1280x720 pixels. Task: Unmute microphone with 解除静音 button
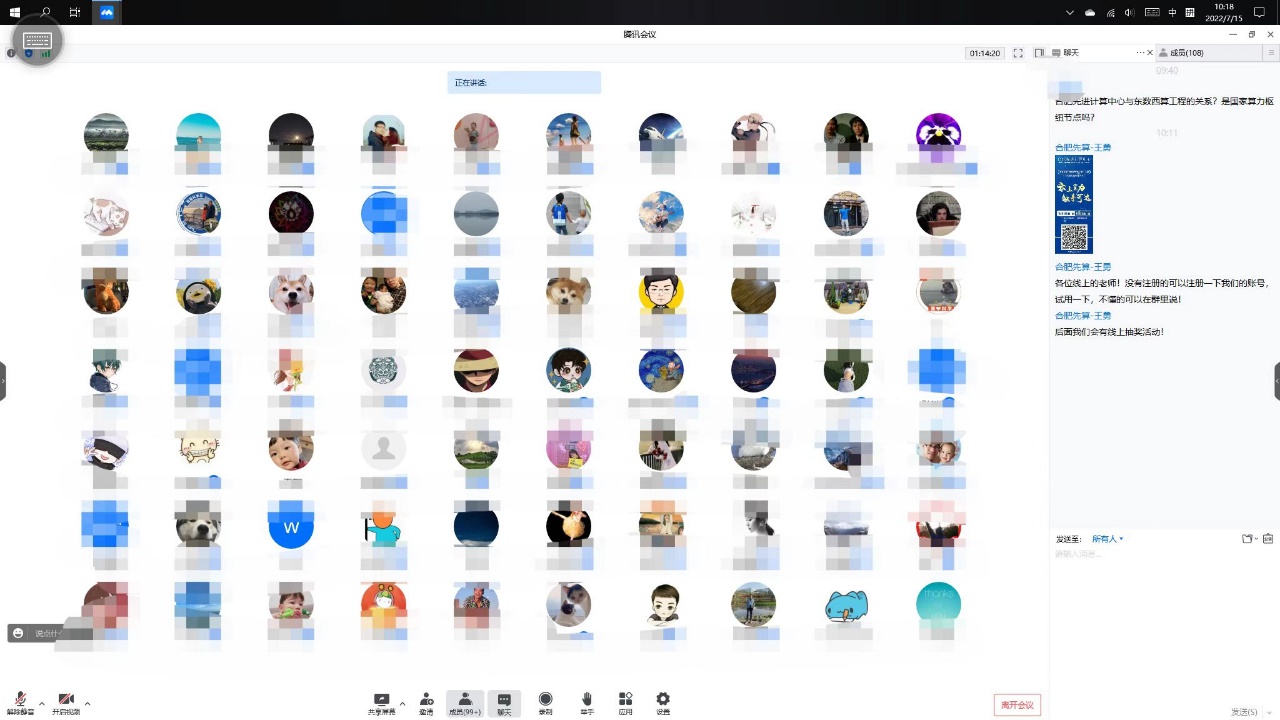pyautogui.click(x=20, y=701)
